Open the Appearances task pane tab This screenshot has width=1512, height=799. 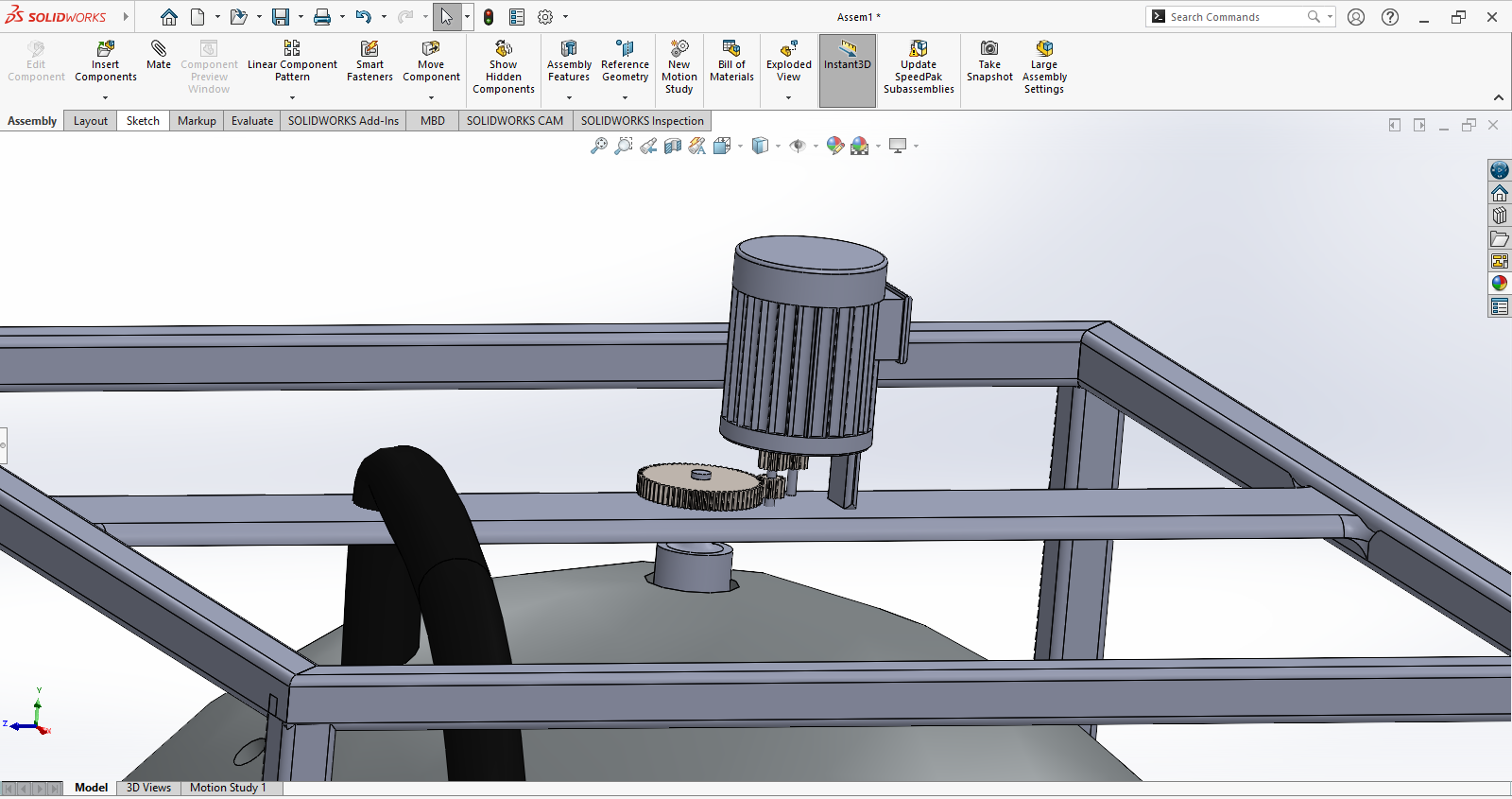tap(1500, 284)
